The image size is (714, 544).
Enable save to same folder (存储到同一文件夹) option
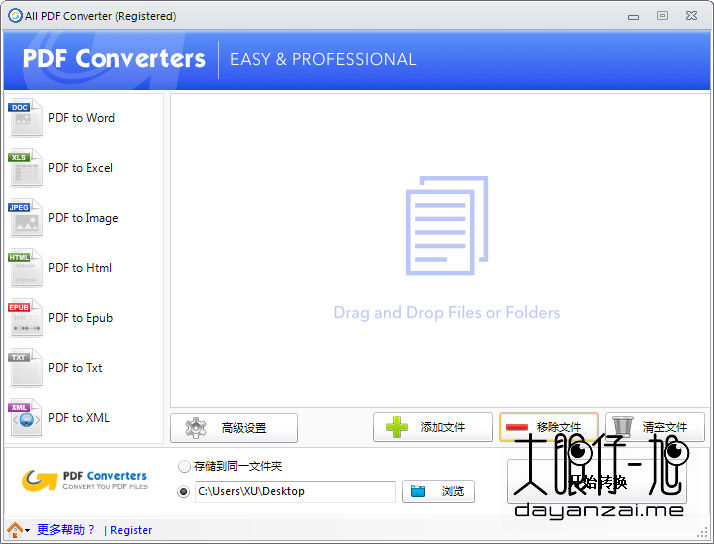pyautogui.click(x=184, y=466)
